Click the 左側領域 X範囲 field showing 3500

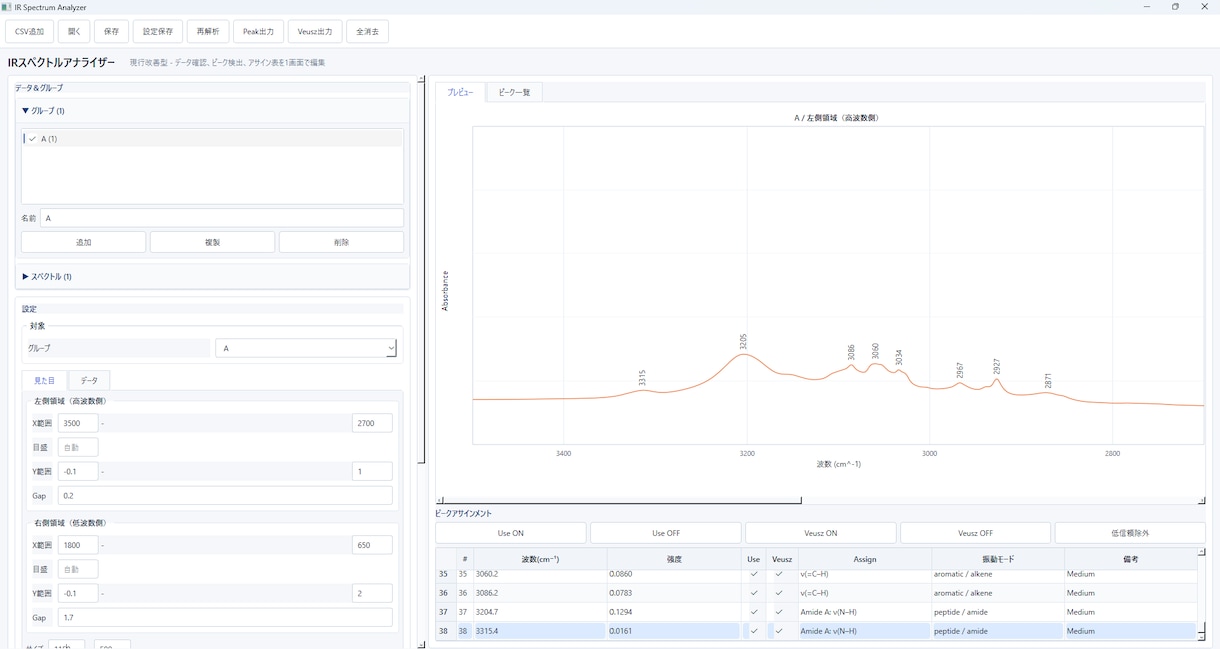pyautogui.click(x=78, y=423)
